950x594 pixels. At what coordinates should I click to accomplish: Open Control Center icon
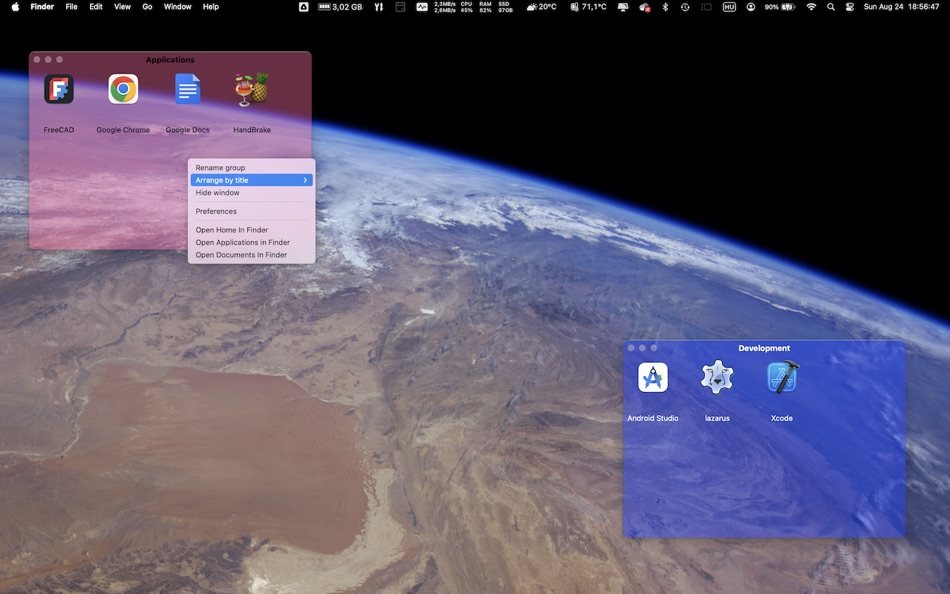coord(850,7)
